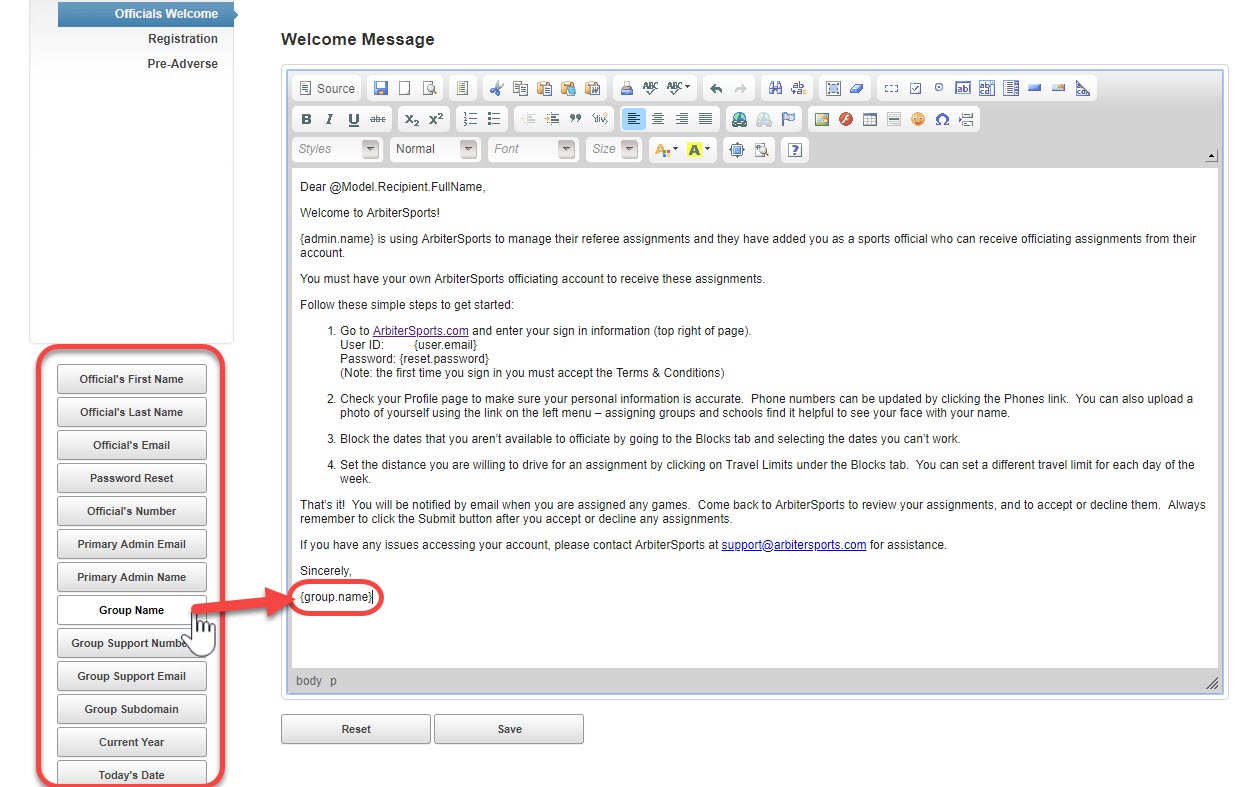Open the Normal paragraph format dropdown
1236x787 pixels.
435,149
